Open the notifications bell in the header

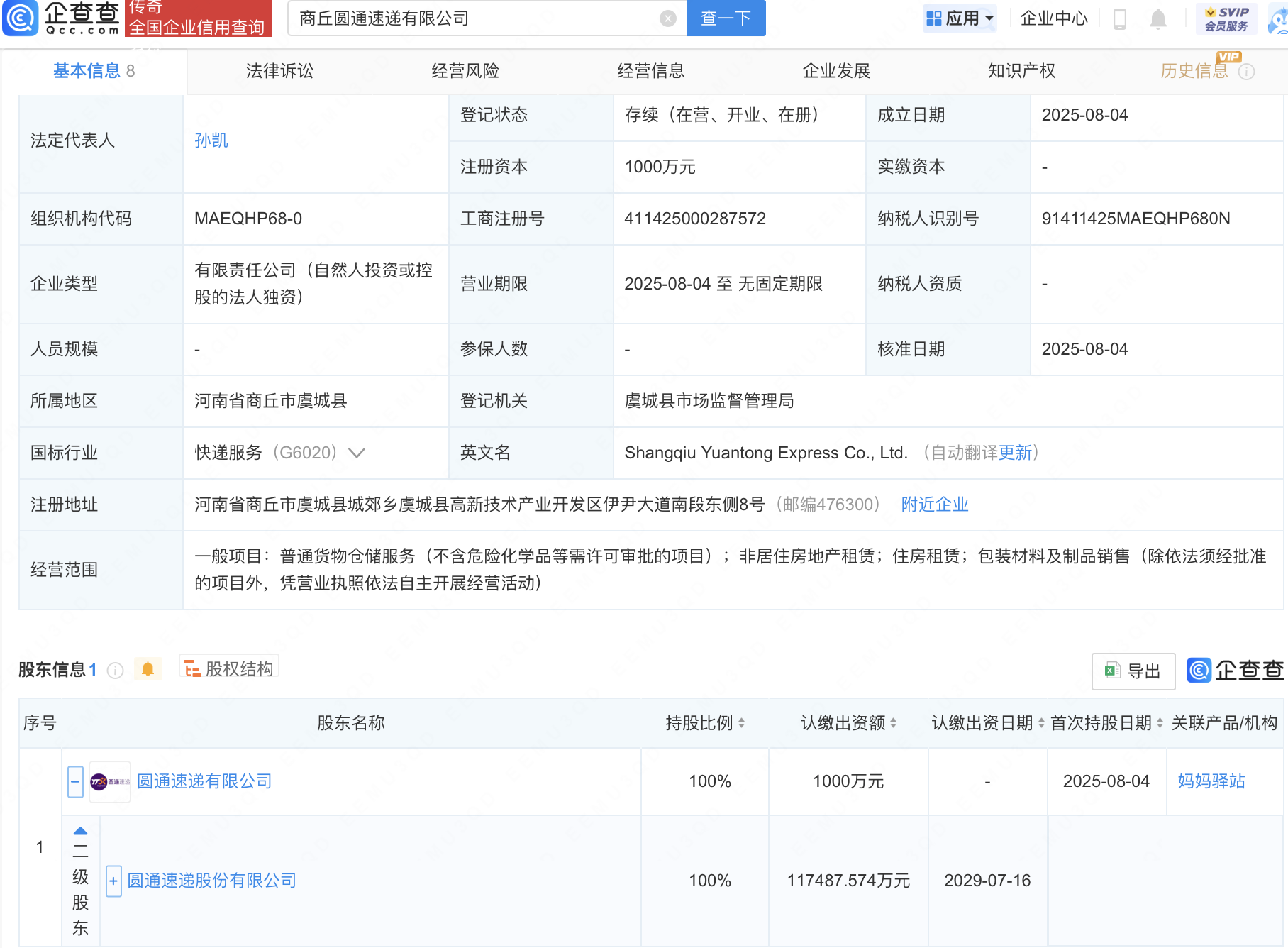point(1157,18)
